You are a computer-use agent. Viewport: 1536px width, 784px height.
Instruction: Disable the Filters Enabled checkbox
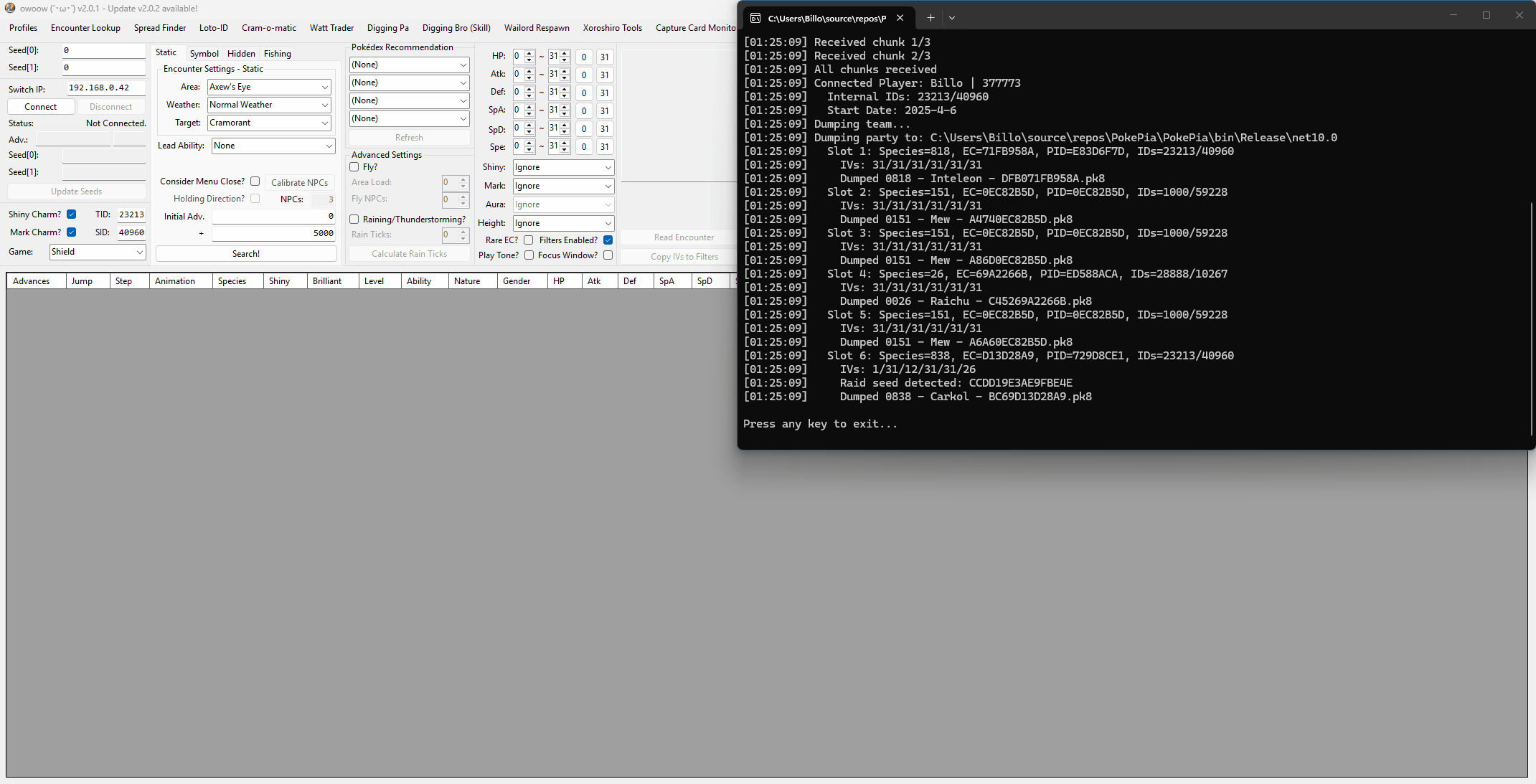pos(608,240)
